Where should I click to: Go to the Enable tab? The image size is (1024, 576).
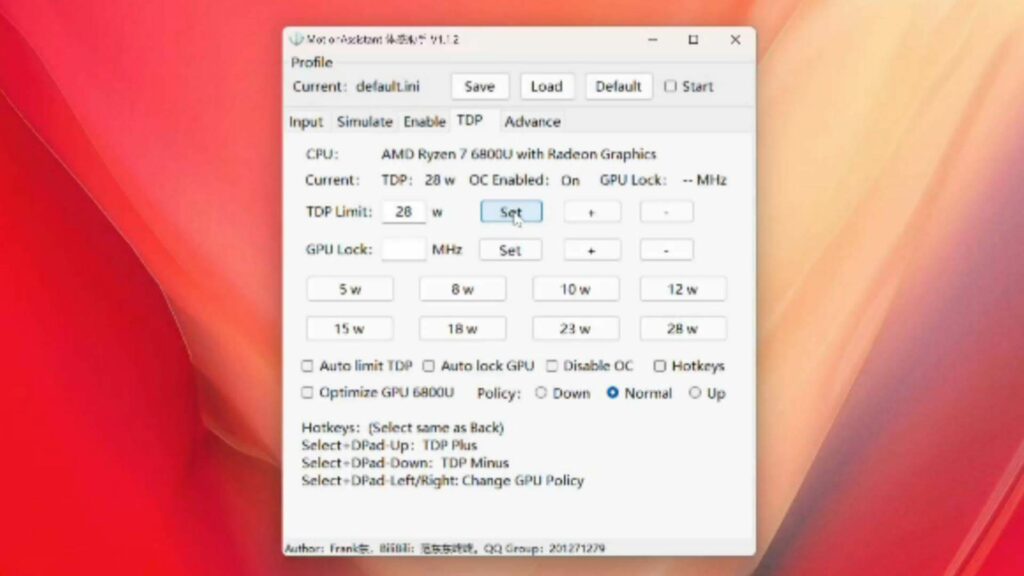coord(424,121)
